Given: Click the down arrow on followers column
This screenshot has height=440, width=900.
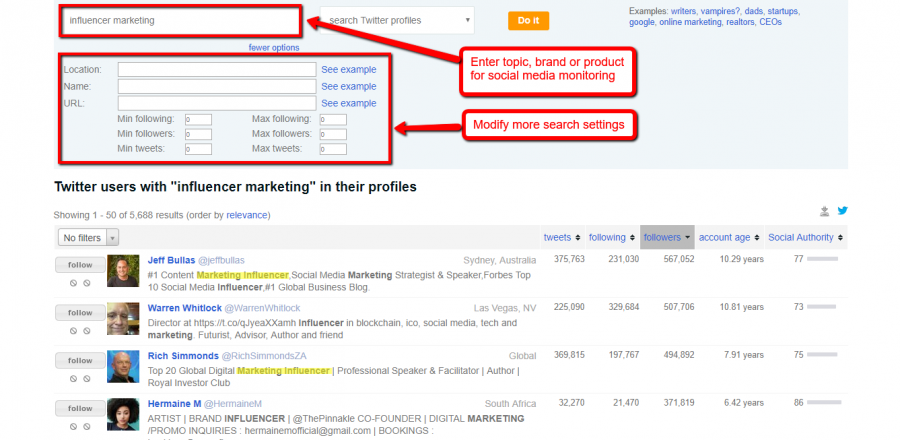Looking at the screenshot, I should [687, 237].
